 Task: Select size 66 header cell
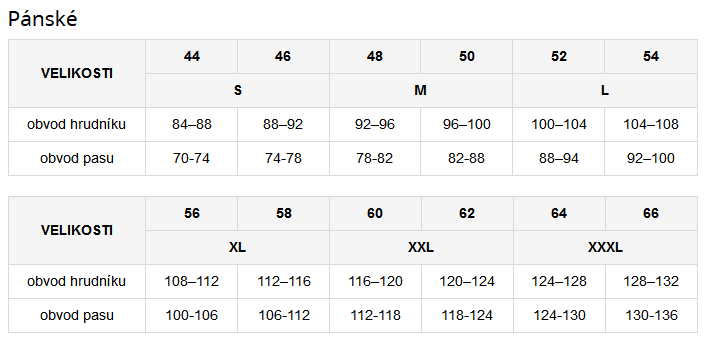[652, 214]
